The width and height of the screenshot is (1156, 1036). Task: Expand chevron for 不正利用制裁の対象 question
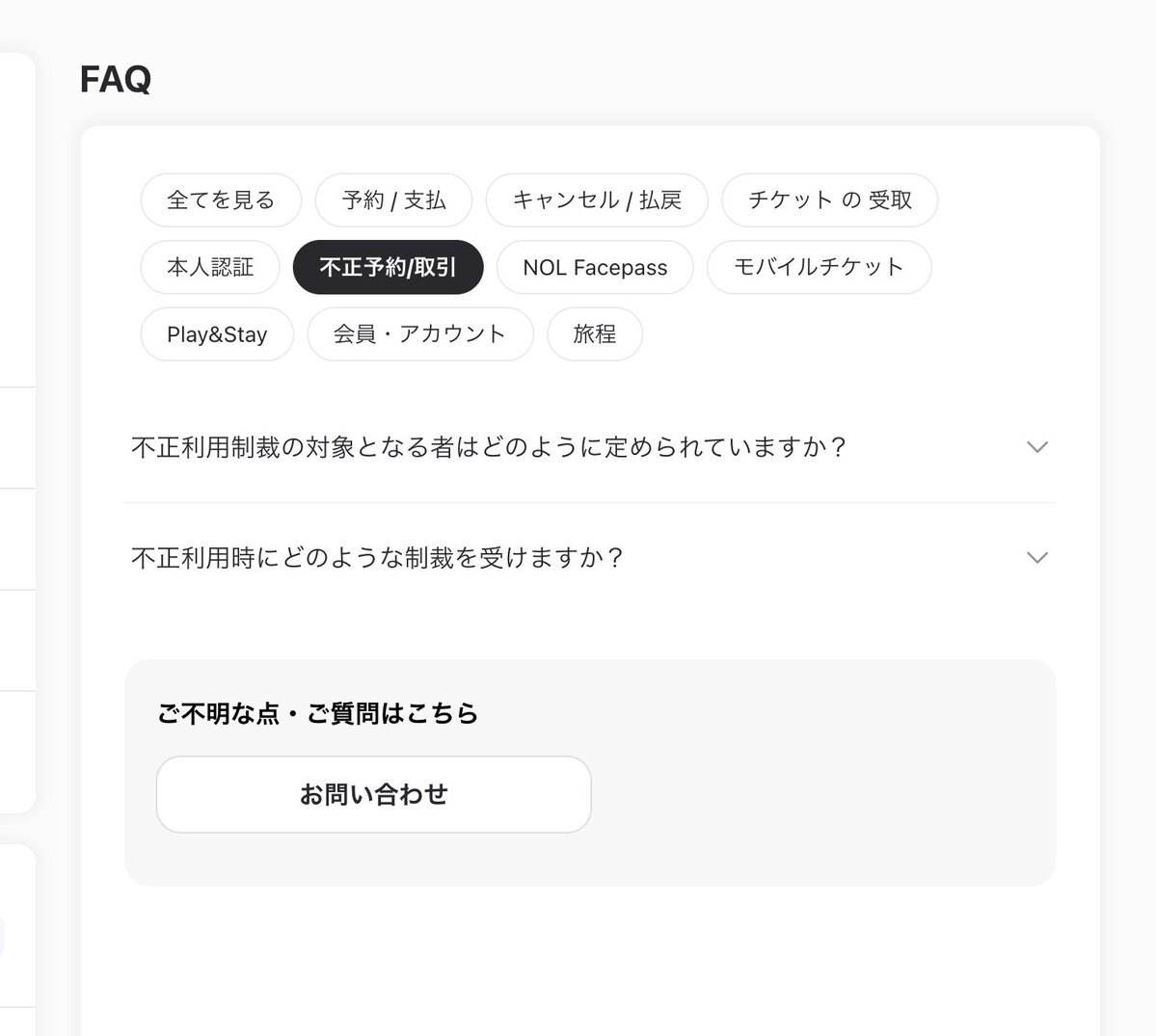click(1036, 447)
